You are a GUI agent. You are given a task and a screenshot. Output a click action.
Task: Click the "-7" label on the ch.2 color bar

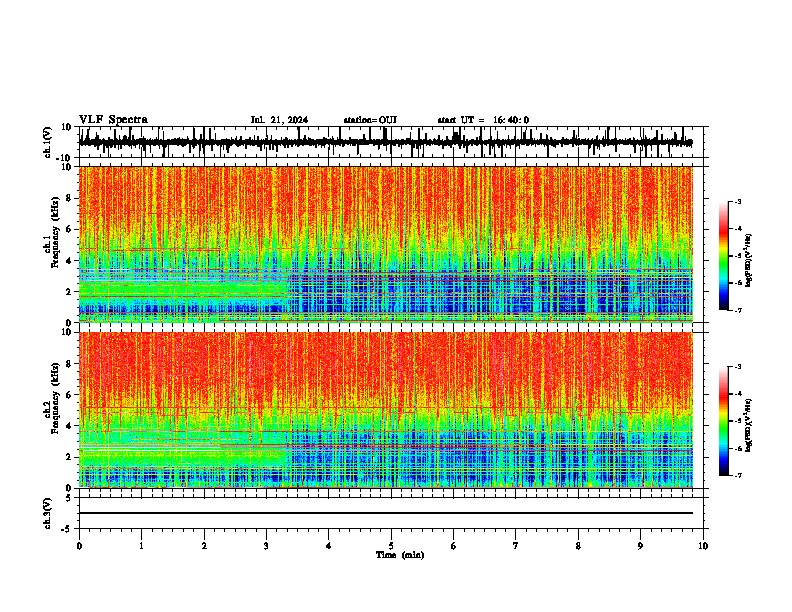[x=737, y=475]
